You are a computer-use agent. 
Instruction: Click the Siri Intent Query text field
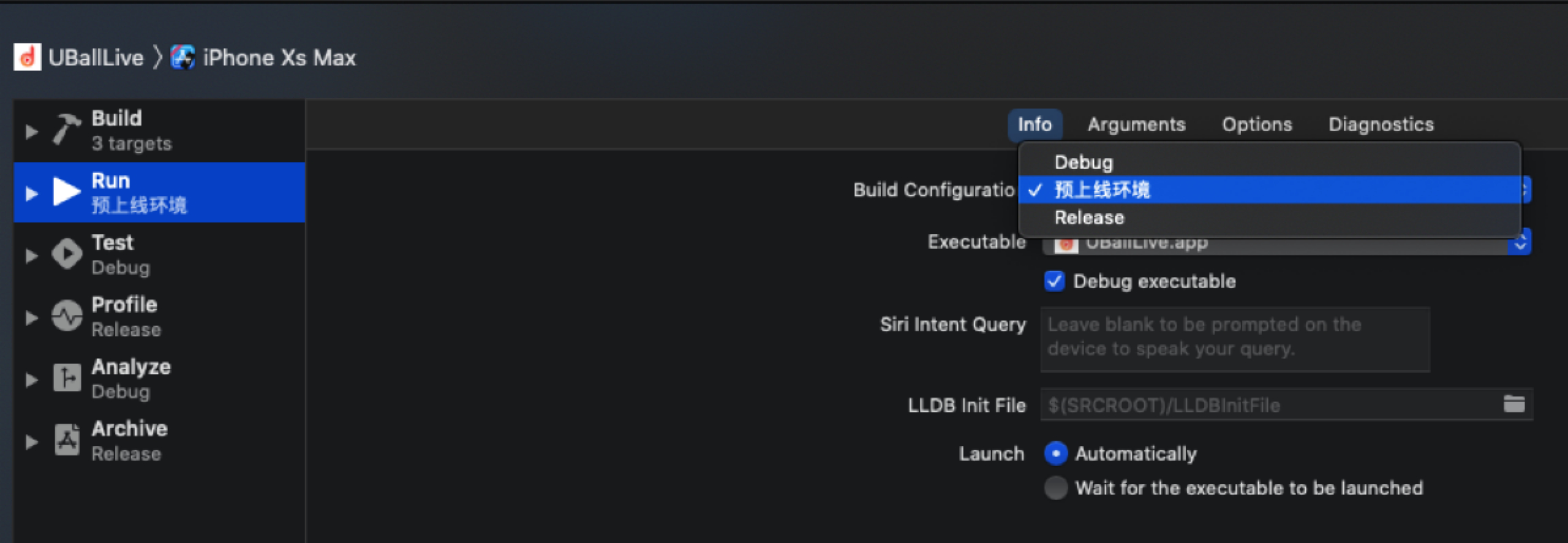(x=1235, y=339)
